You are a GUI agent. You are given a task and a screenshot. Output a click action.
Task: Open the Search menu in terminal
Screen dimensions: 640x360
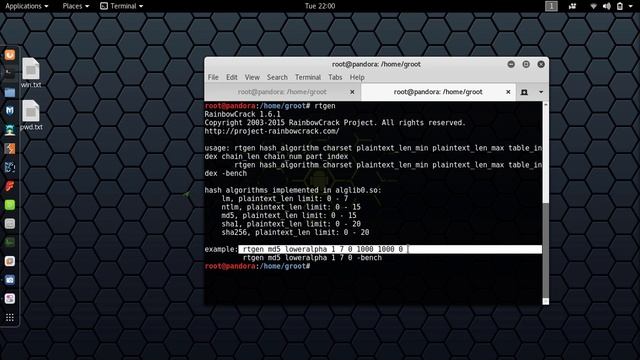tap(277, 77)
